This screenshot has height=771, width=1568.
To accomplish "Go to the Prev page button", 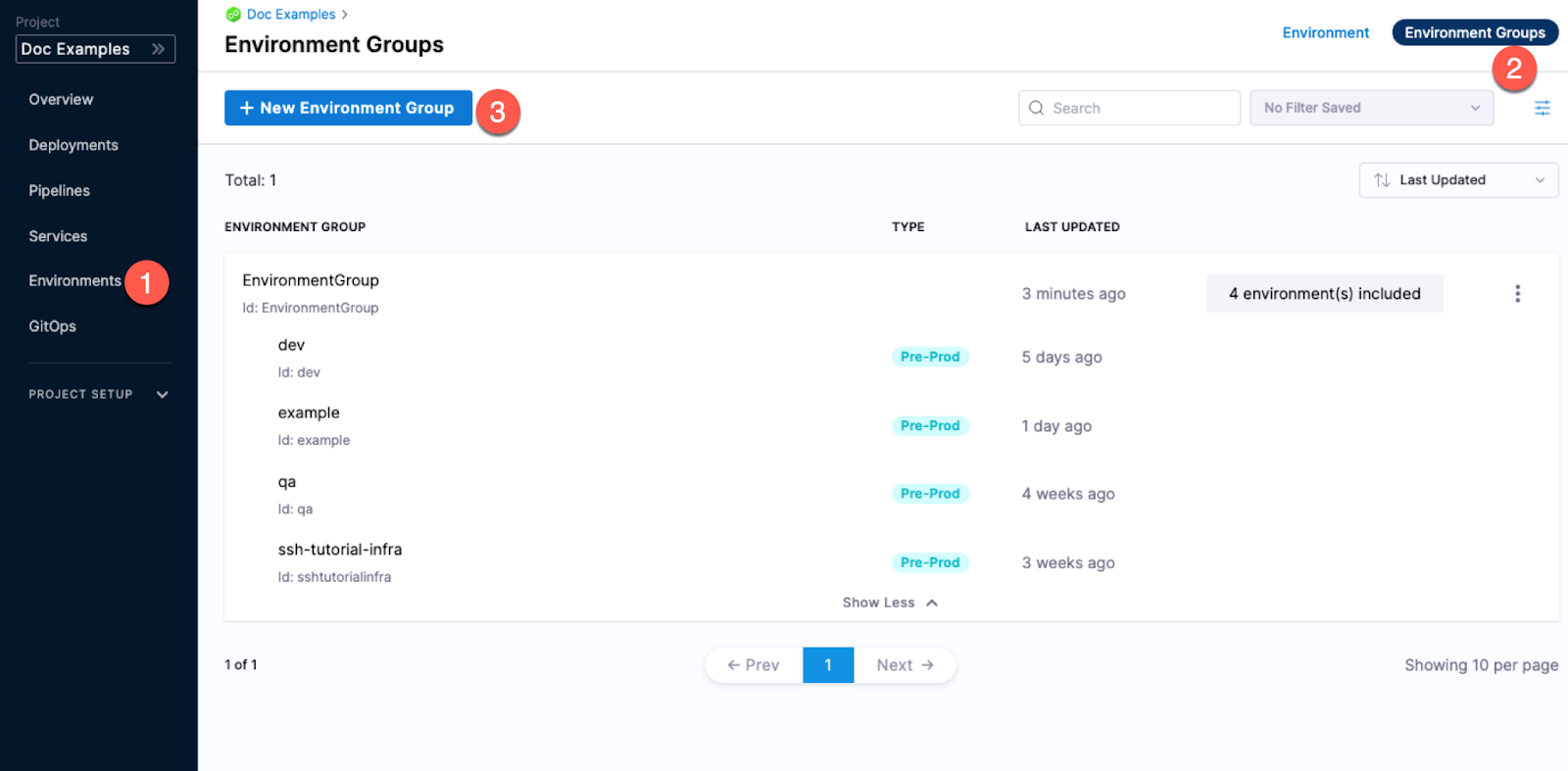I will pos(754,665).
